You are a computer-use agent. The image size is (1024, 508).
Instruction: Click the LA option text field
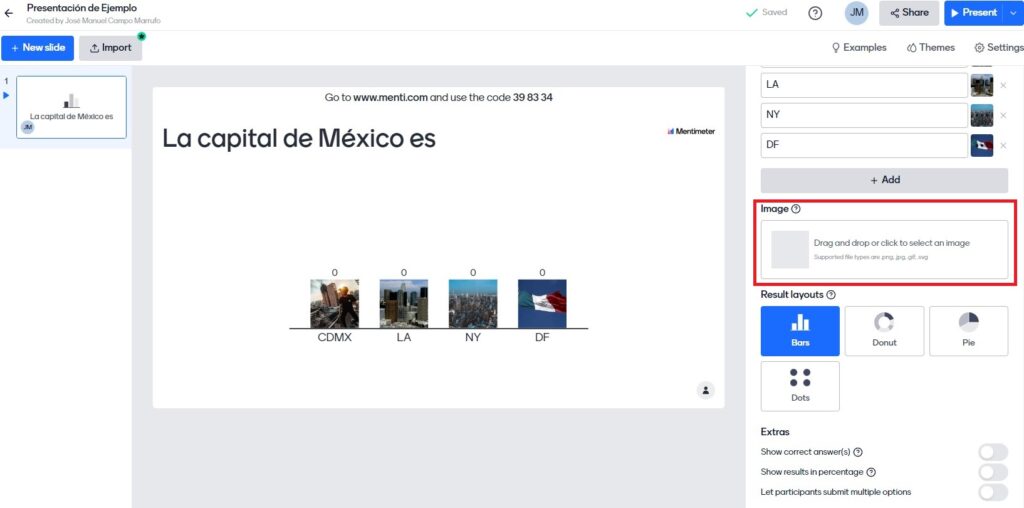(863, 85)
